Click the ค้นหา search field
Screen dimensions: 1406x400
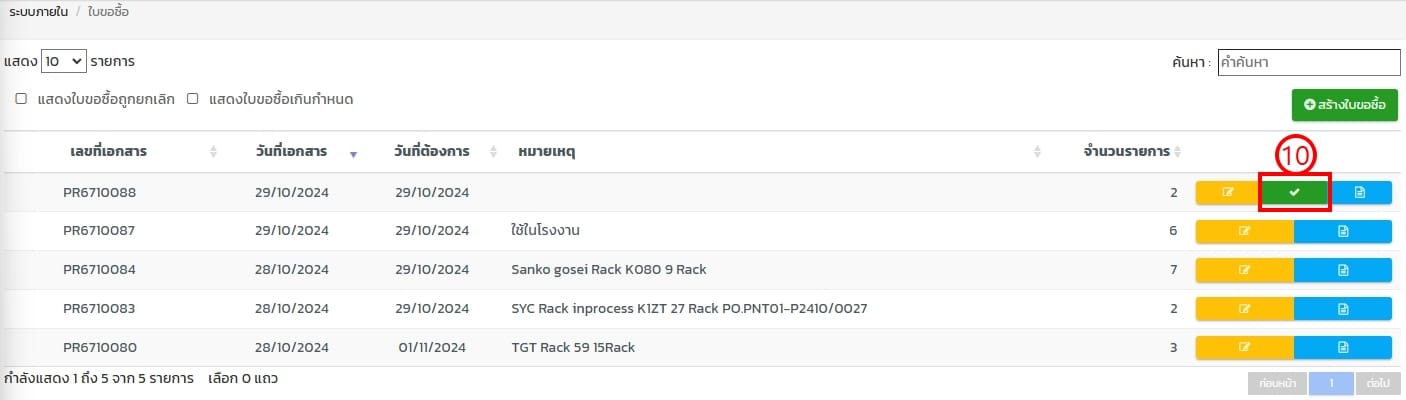[1308, 62]
